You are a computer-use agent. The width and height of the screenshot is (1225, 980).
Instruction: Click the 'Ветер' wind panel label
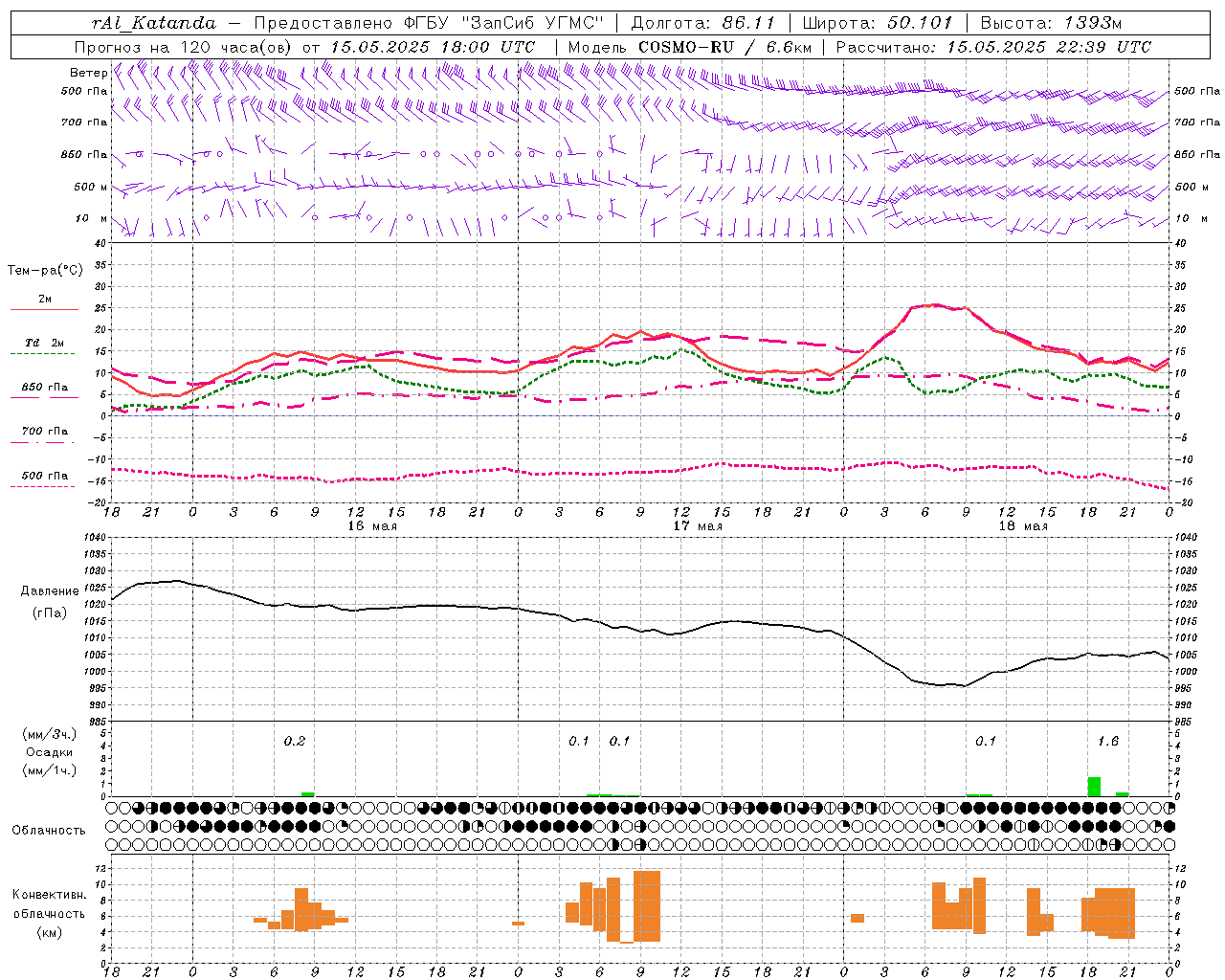pos(88,73)
